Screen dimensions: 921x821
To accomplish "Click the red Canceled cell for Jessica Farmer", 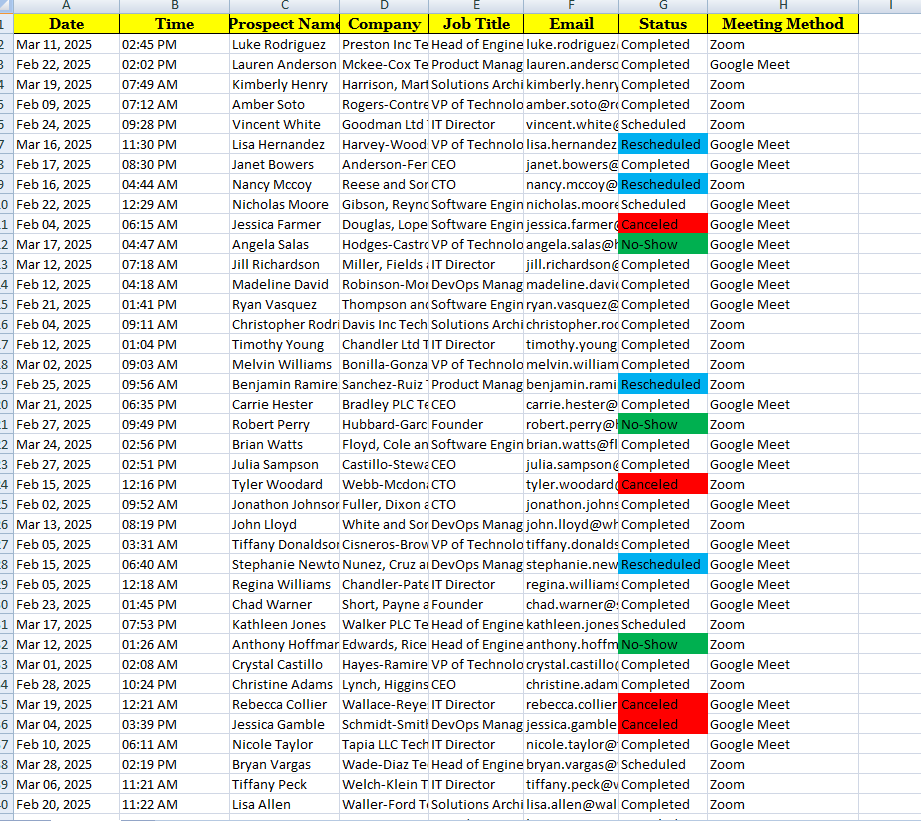I will pos(662,224).
